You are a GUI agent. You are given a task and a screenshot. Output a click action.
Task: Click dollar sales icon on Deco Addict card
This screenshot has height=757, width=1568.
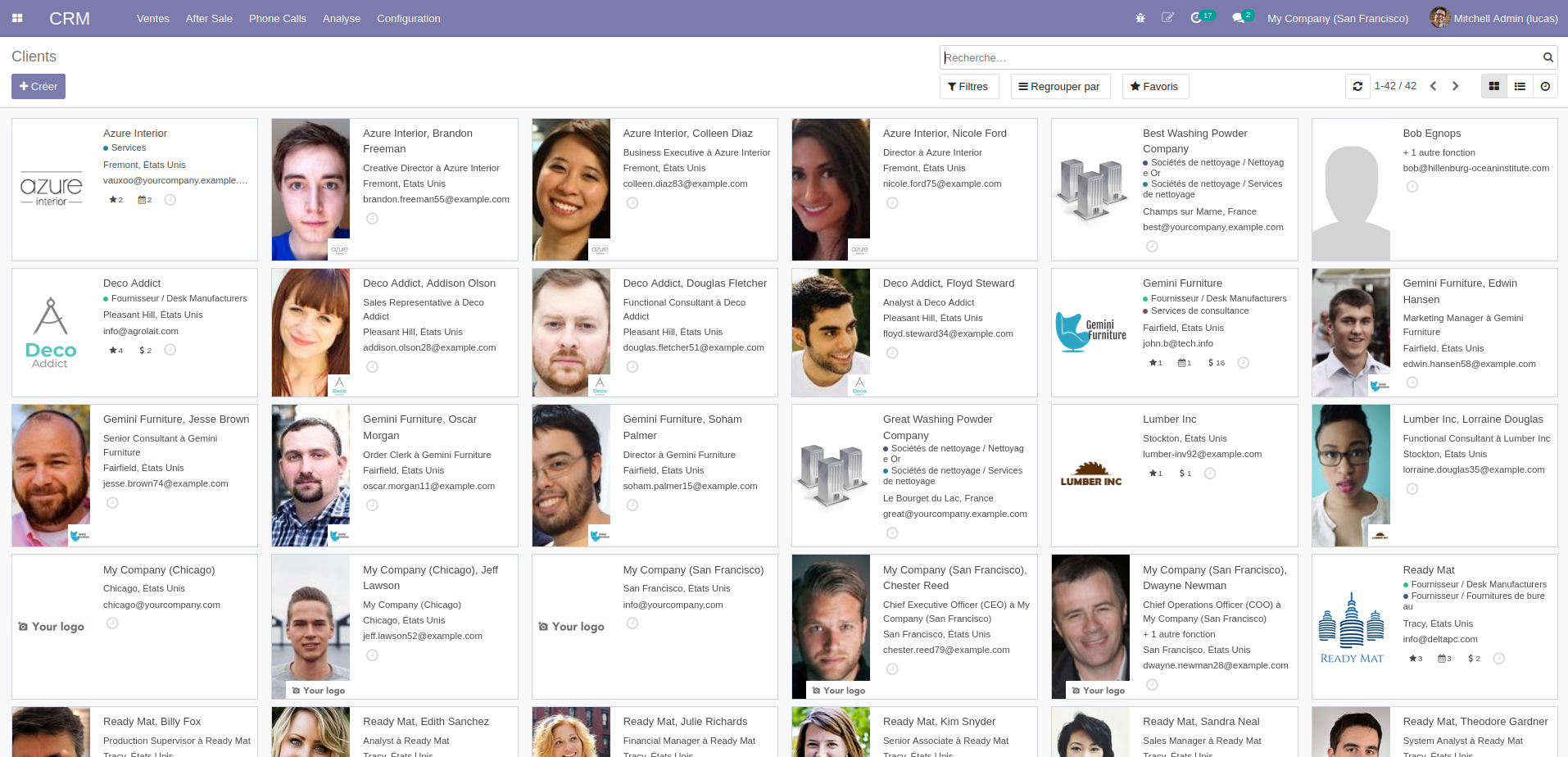(x=145, y=351)
